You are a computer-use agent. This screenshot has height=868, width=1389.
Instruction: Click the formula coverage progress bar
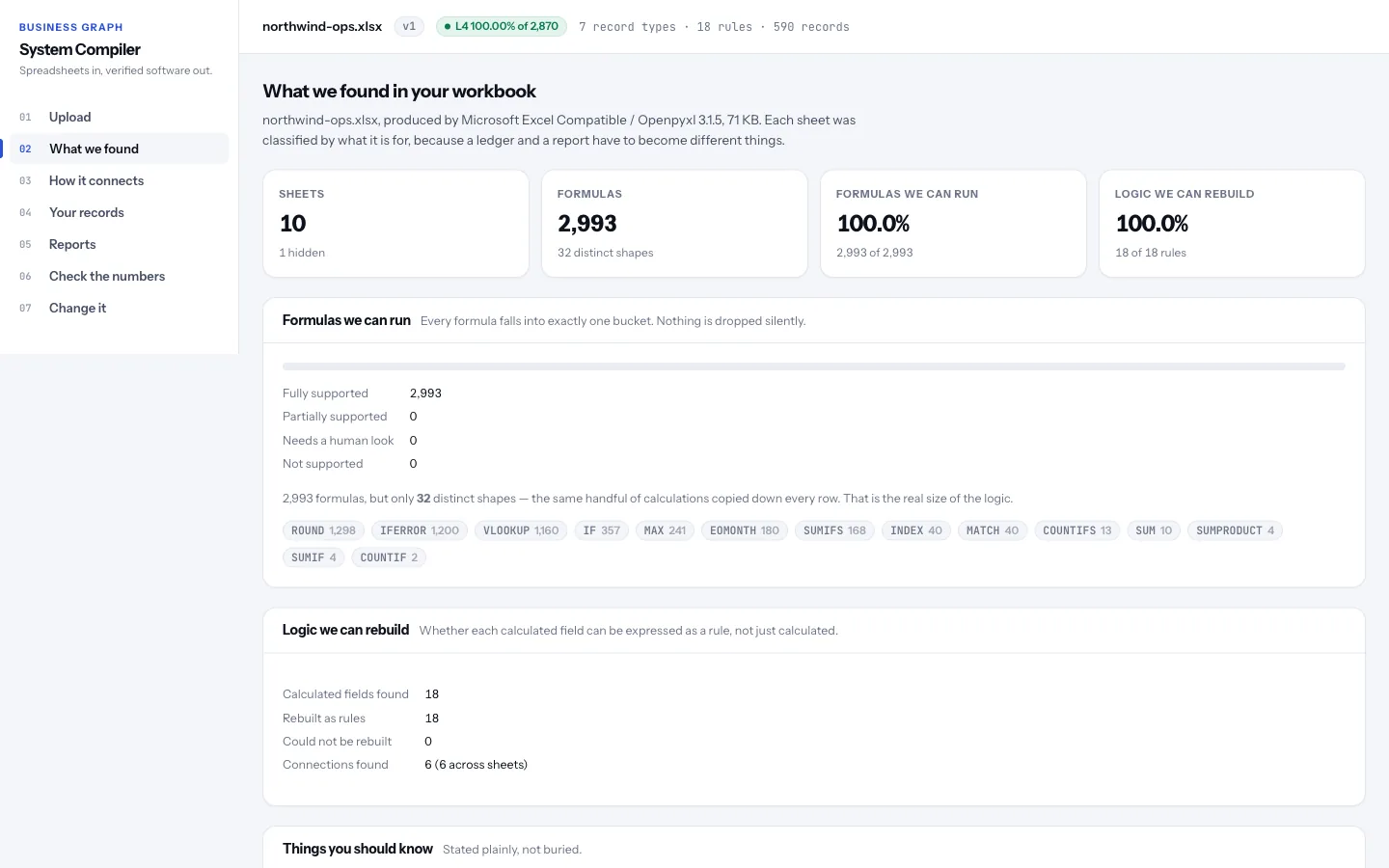click(813, 366)
